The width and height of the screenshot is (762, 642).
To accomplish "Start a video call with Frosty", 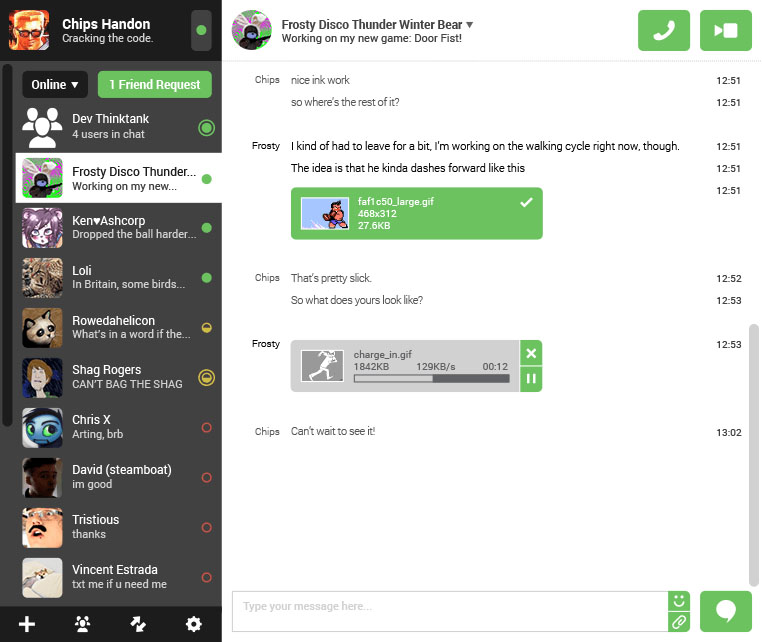I will [x=726, y=30].
